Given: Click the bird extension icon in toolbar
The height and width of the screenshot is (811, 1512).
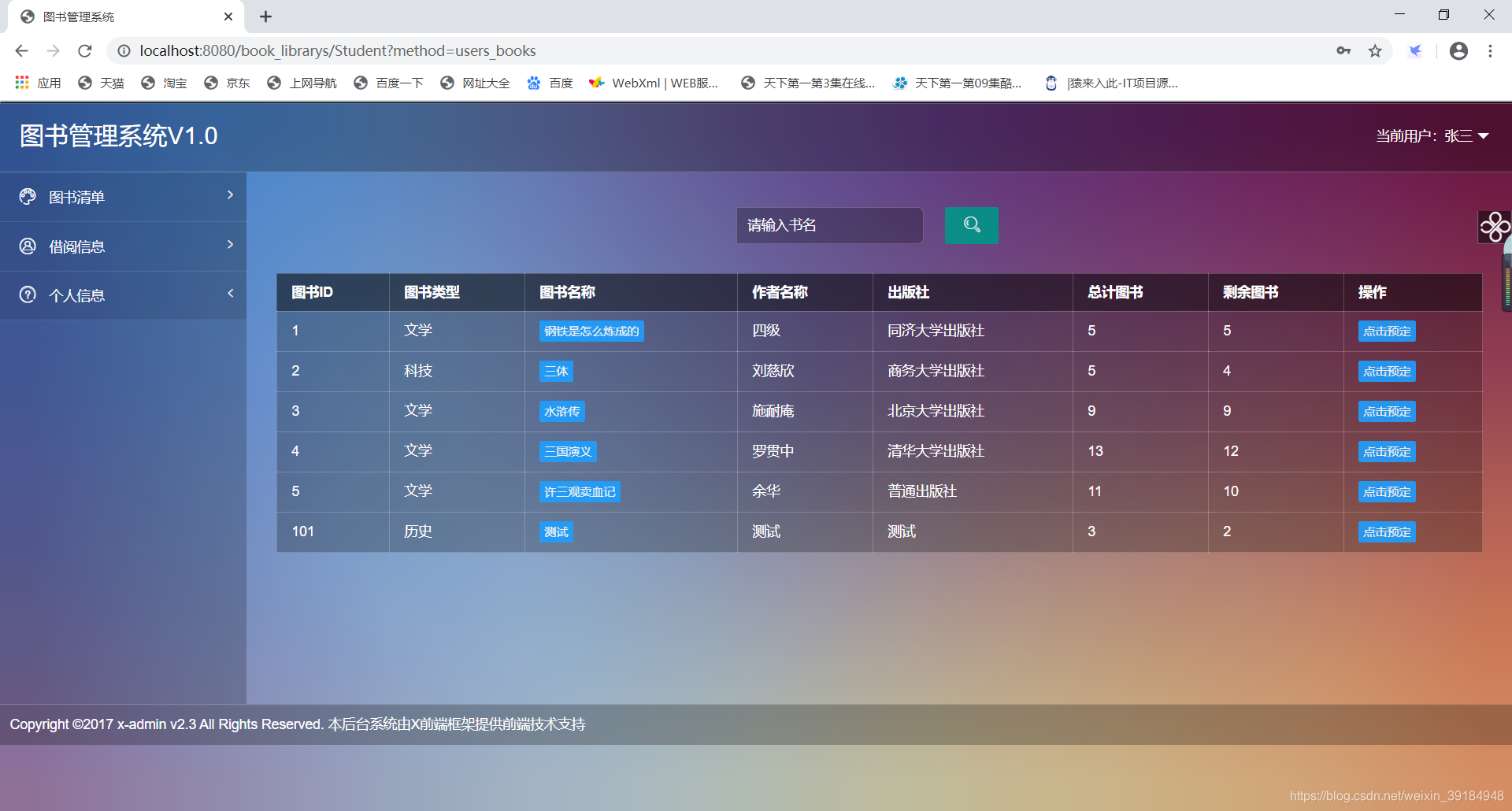Looking at the screenshot, I should point(1415,50).
